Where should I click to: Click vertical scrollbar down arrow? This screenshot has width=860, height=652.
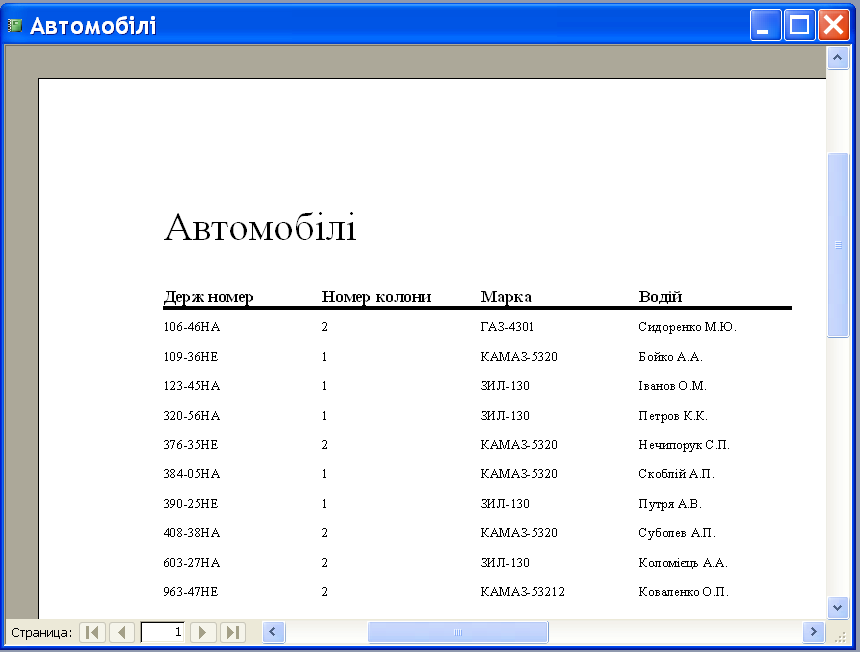point(838,608)
